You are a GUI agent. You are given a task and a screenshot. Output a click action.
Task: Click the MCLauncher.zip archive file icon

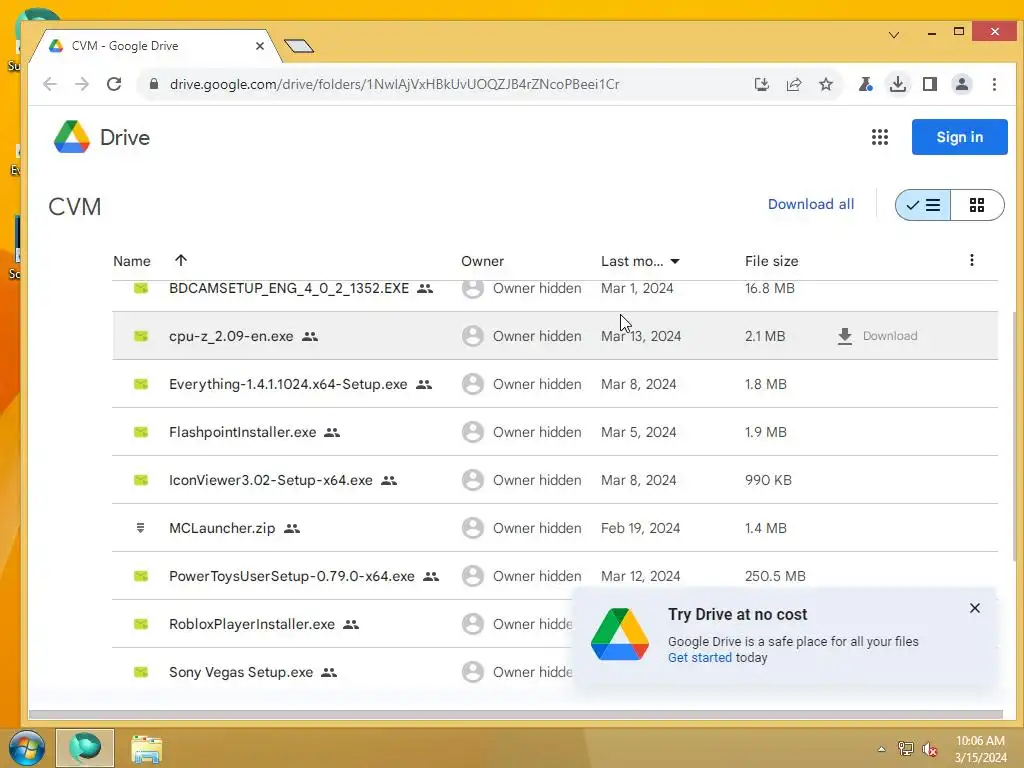tap(140, 528)
